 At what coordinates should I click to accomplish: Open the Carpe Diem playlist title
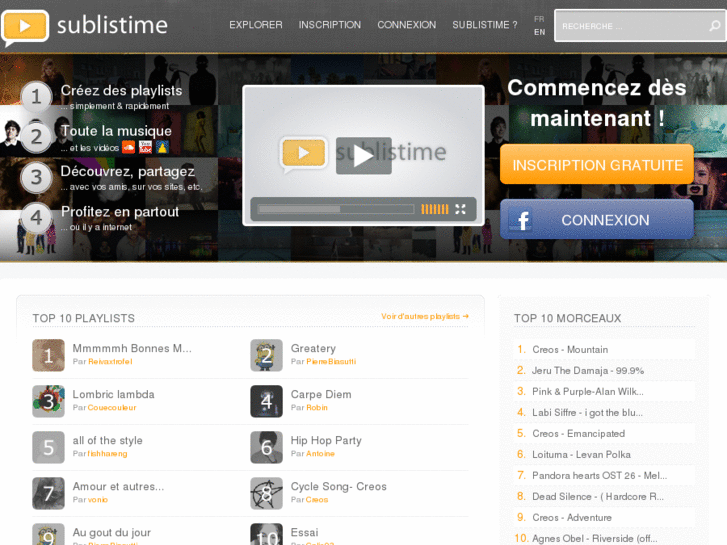321,394
